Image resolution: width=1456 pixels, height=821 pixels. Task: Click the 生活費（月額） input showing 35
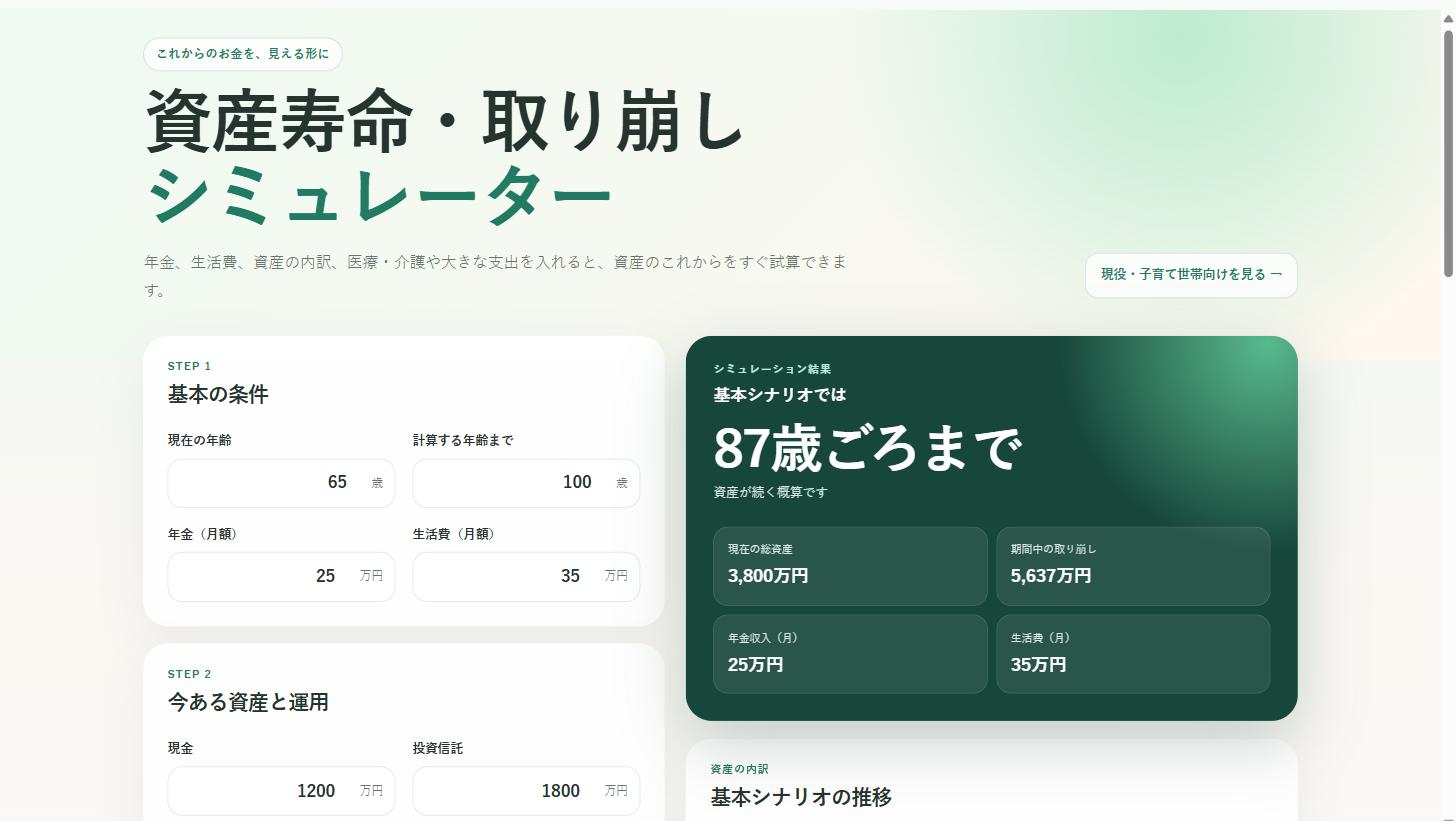[526, 577]
